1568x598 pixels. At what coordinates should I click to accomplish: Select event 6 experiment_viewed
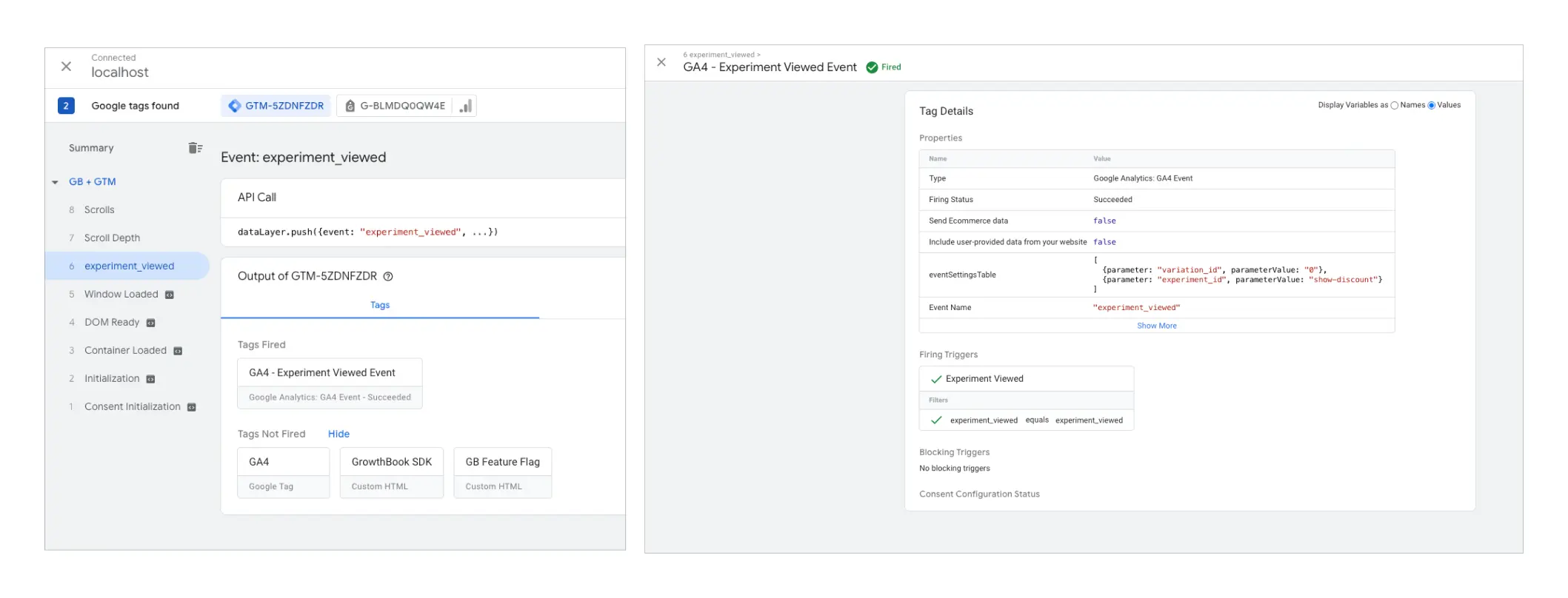point(127,266)
